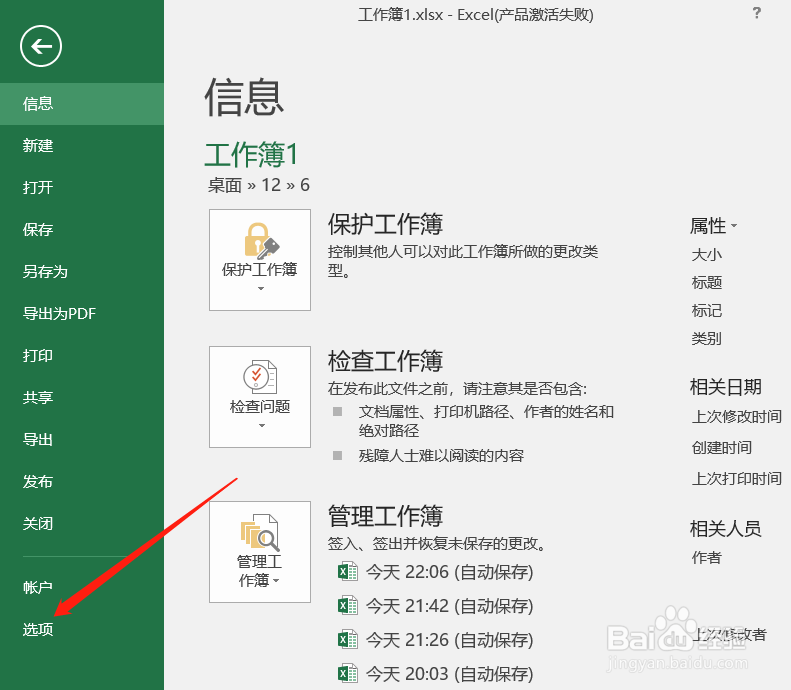Image resolution: width=791 pixels, height=690 pixels.
Task: Click the 保护工作簿 section heading
Action: coord(385,224)
